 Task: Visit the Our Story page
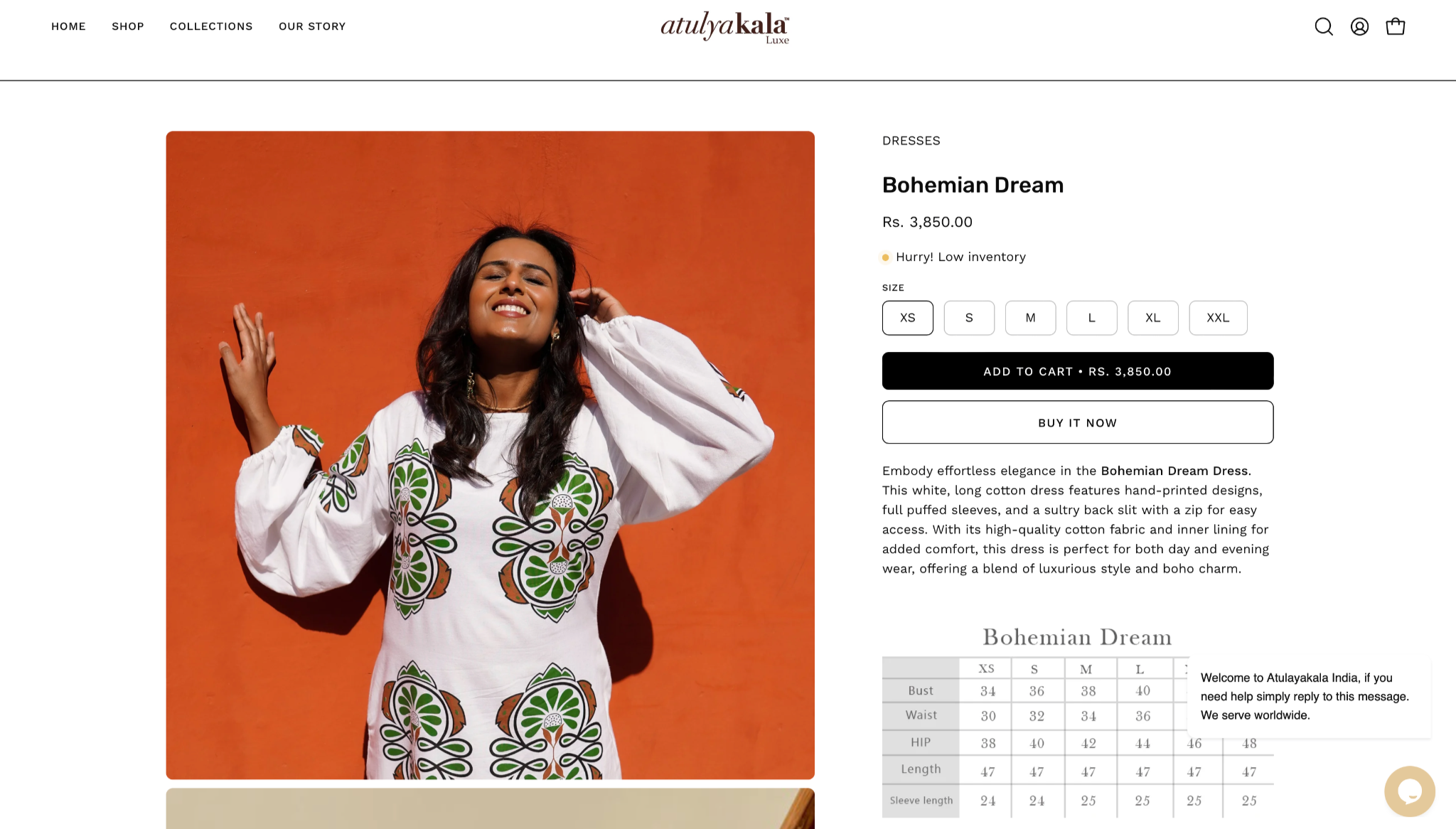[x=312, y=26]
